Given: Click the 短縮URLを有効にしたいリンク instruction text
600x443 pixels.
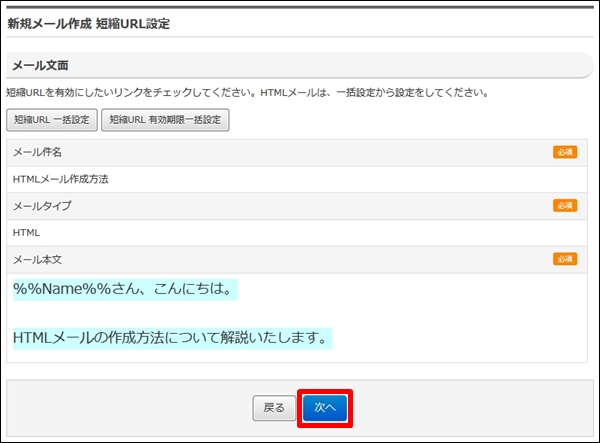Looking at the screenshot, I should pos(248,93).
